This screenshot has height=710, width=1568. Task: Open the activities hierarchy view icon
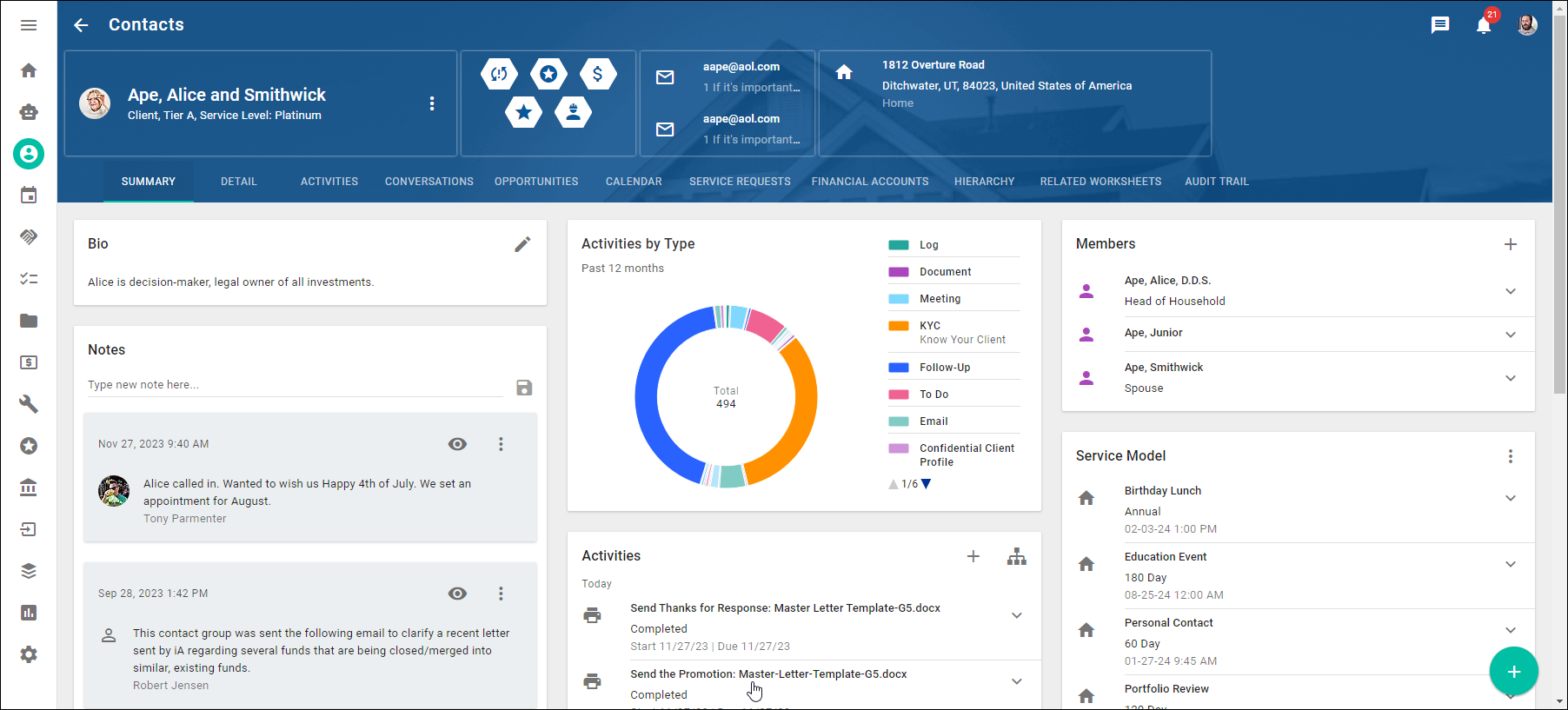(x=1017, y=557)
